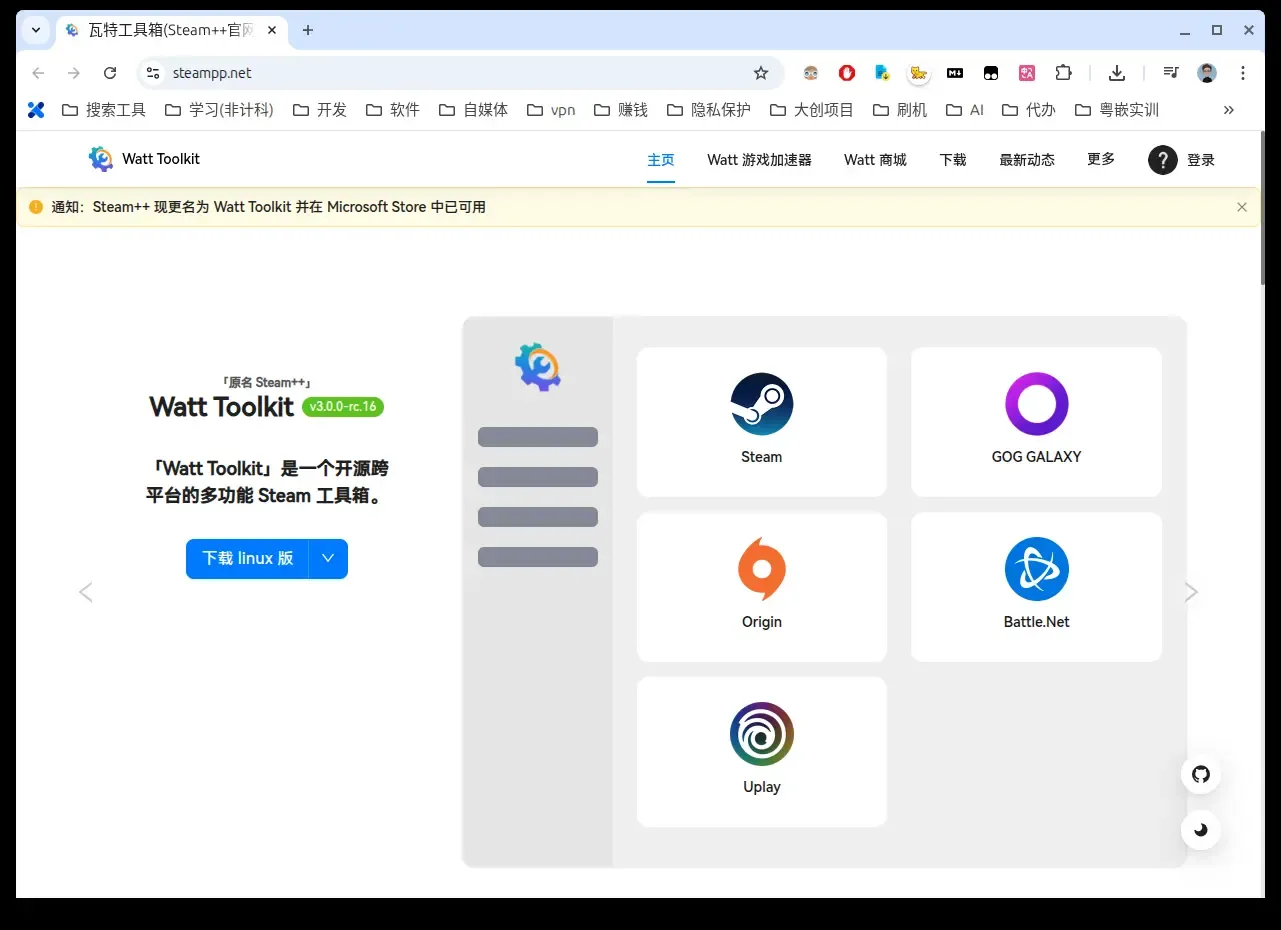
Task: Click the Origin platform icon
Action: [x=761, y=569]
